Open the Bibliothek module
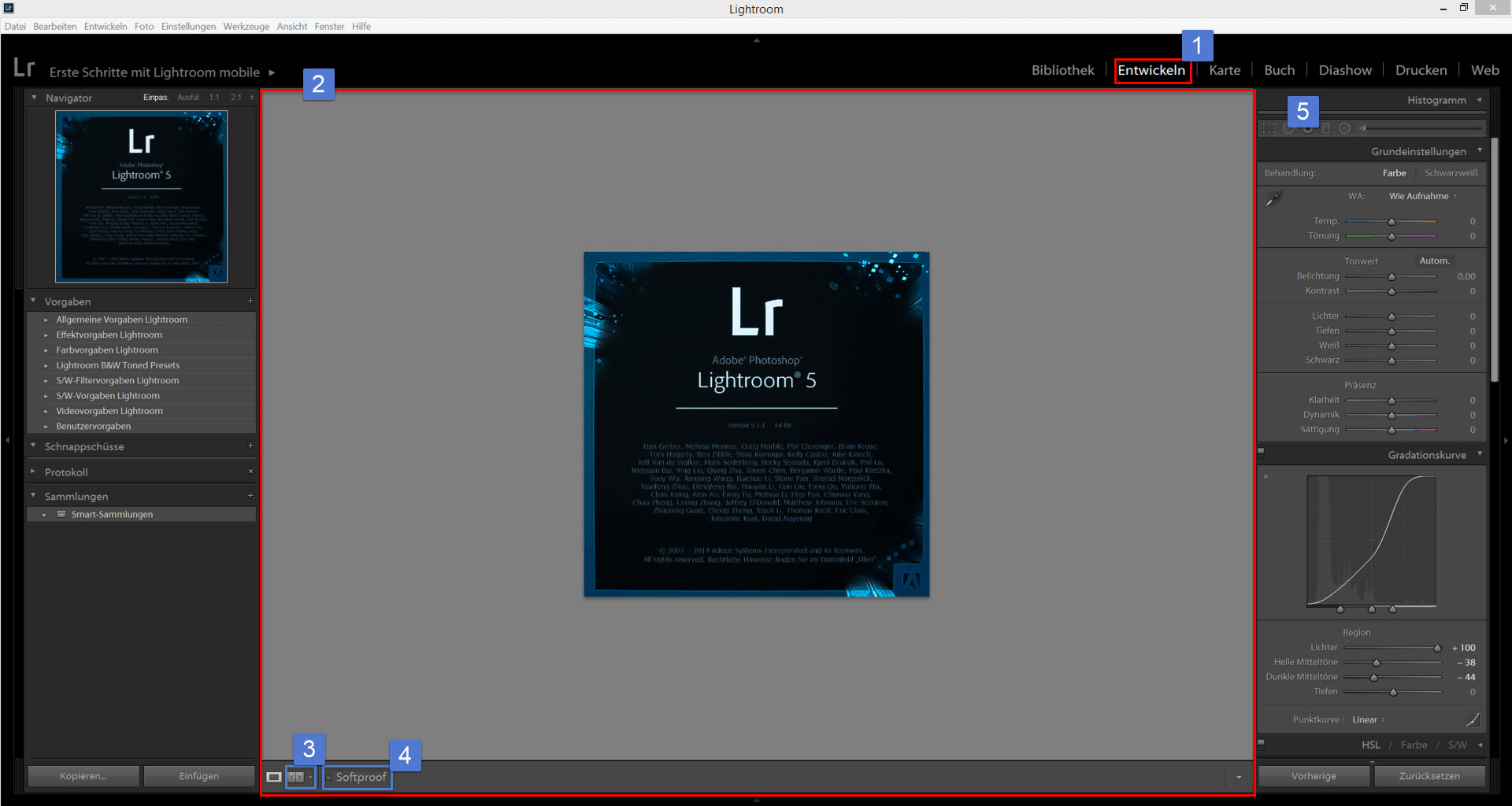The width and height of the screenshot is (1512, 806). 1062,70
